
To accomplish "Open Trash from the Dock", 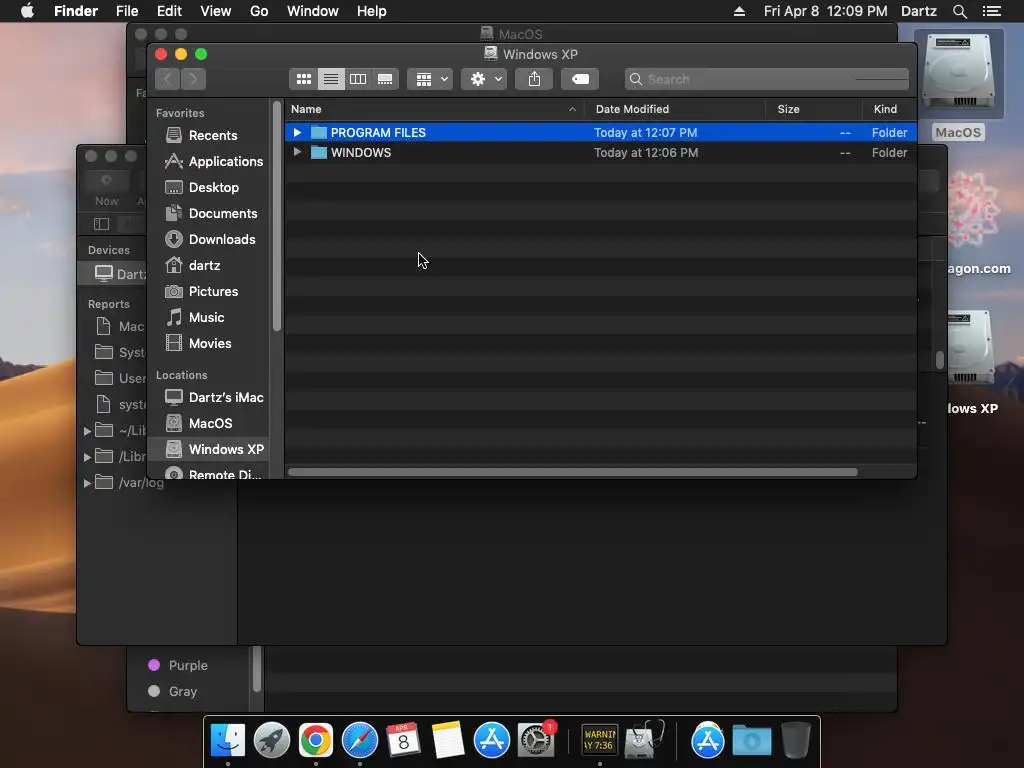I will 795,741.
